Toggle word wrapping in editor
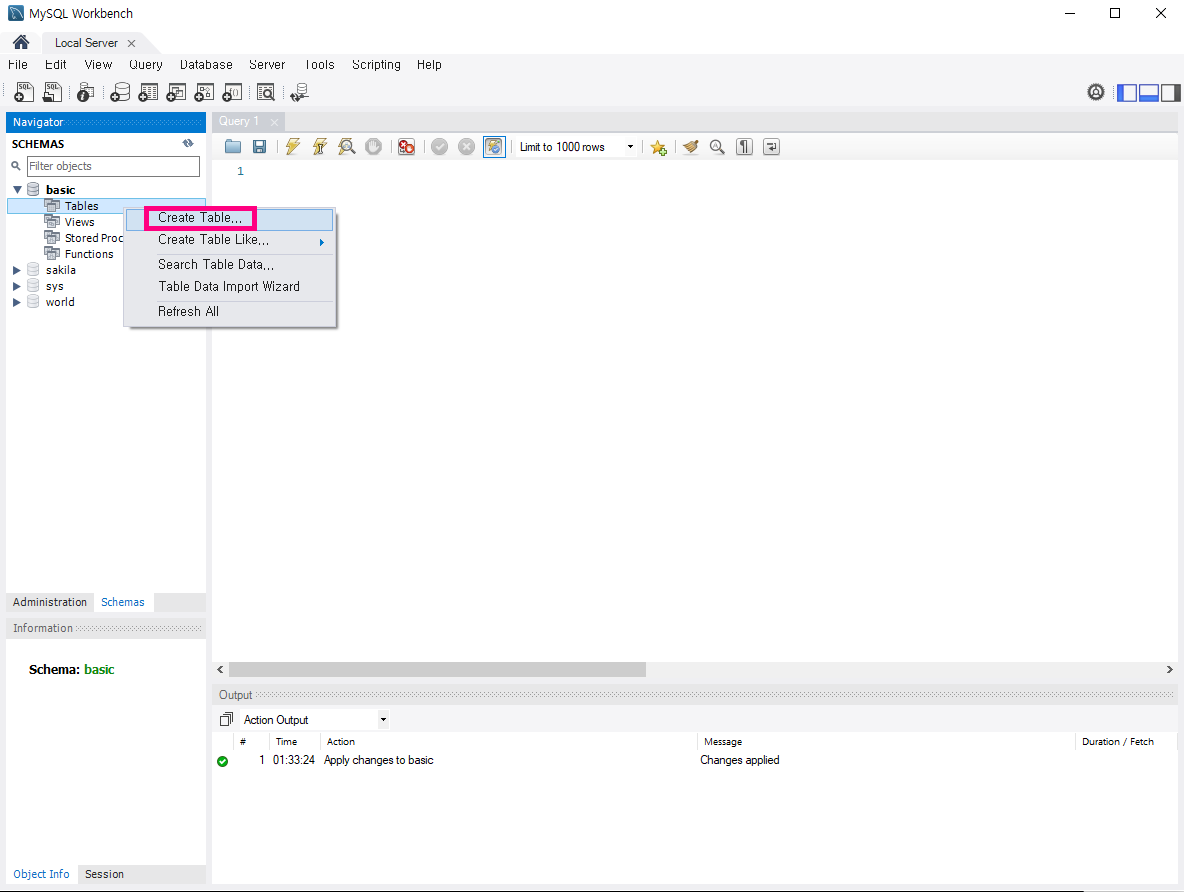The height and width of the screenshot is (892, 1184). click(x=771, y=147)
